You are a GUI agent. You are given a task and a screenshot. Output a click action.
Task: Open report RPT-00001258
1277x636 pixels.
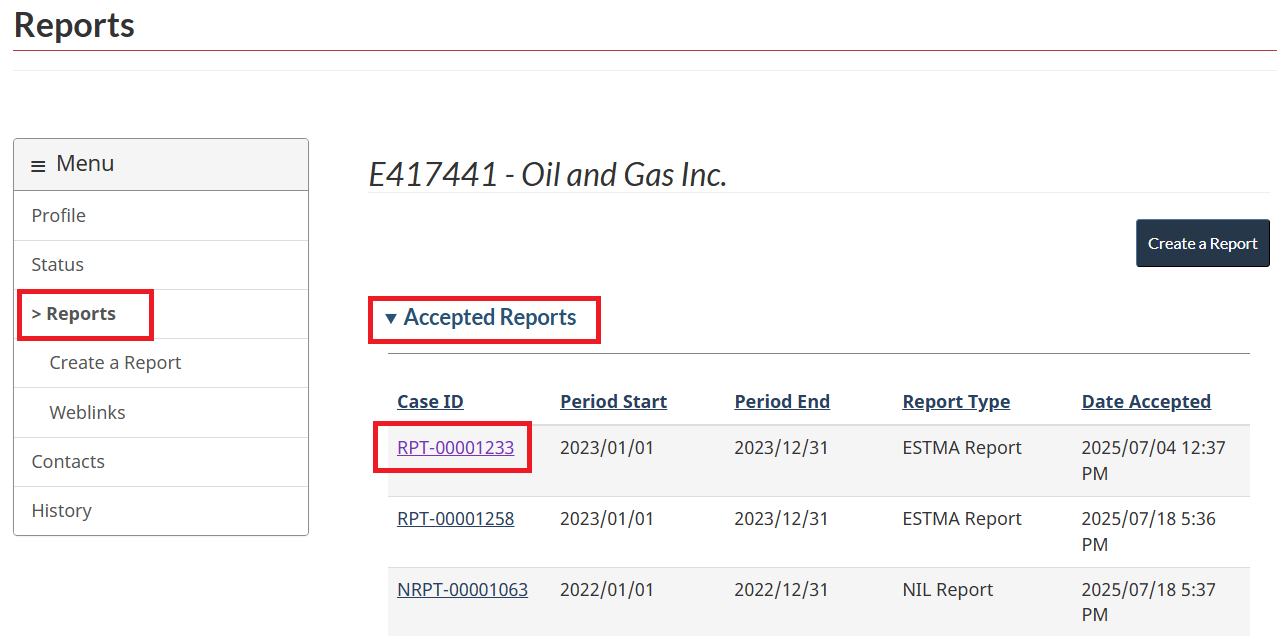[x=455, y=518]
